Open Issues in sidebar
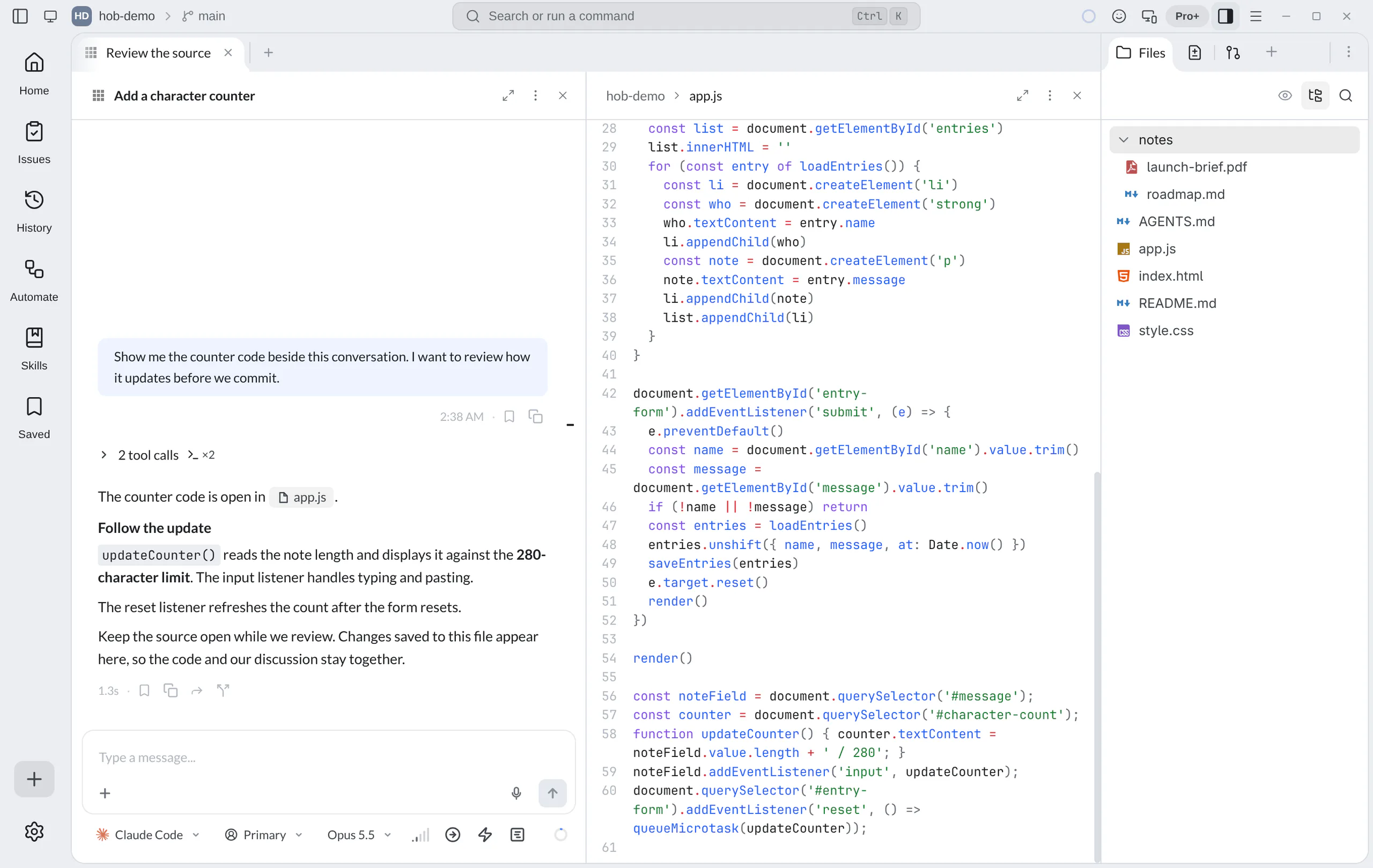The width and height of the screenshot is (1373, 868). click(x=34, y=143)
